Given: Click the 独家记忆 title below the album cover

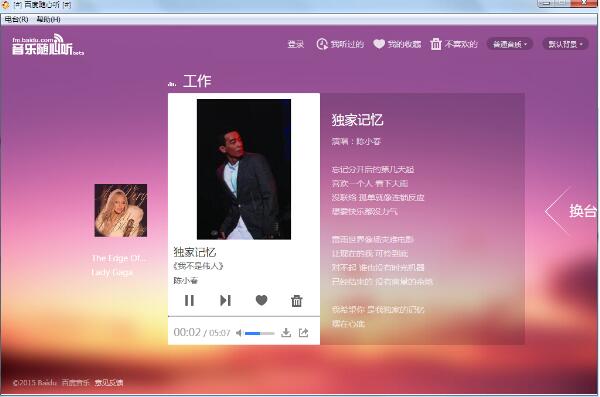Looking at the screenshot, I should click(195, 252).
